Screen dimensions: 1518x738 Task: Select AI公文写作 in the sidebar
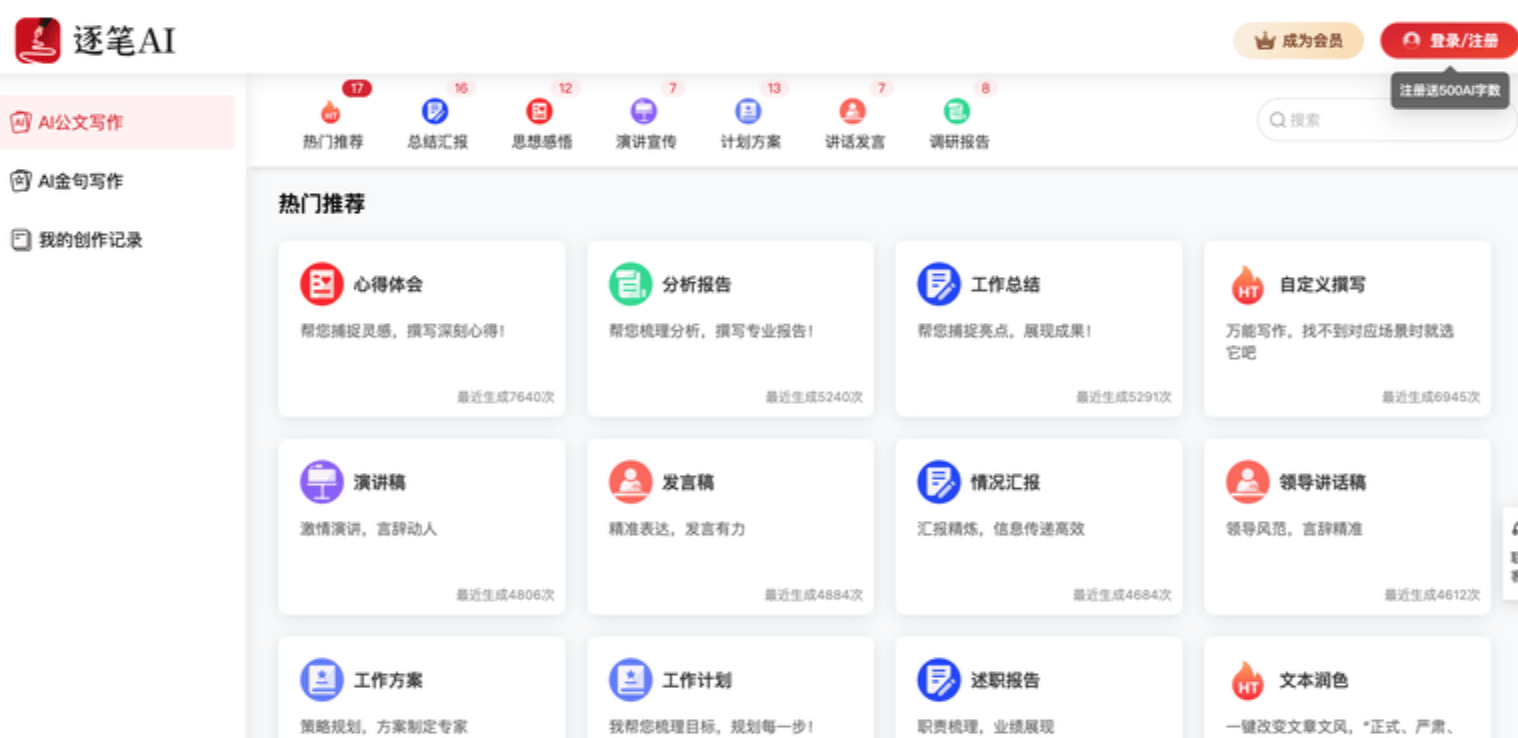tap(80, 122)
